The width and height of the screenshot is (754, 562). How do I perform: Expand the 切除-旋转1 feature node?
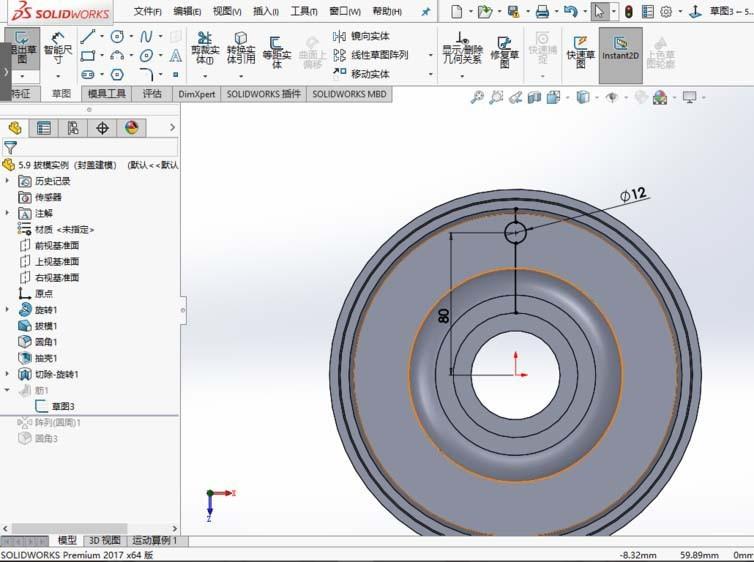7,374
